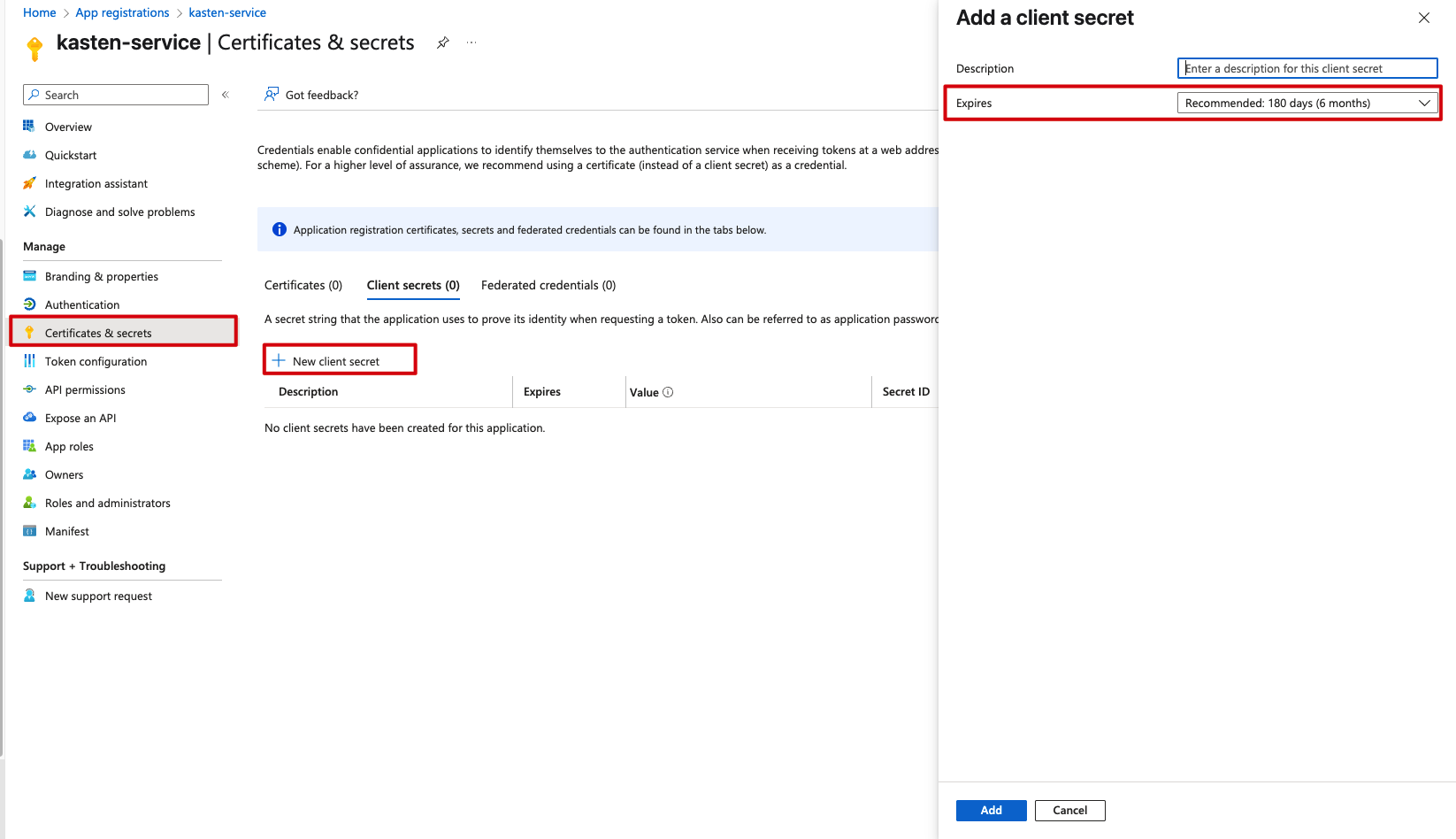Screen dimensions: 1456x839
Task: Click the API permissions icon
Action: point(29,389)
